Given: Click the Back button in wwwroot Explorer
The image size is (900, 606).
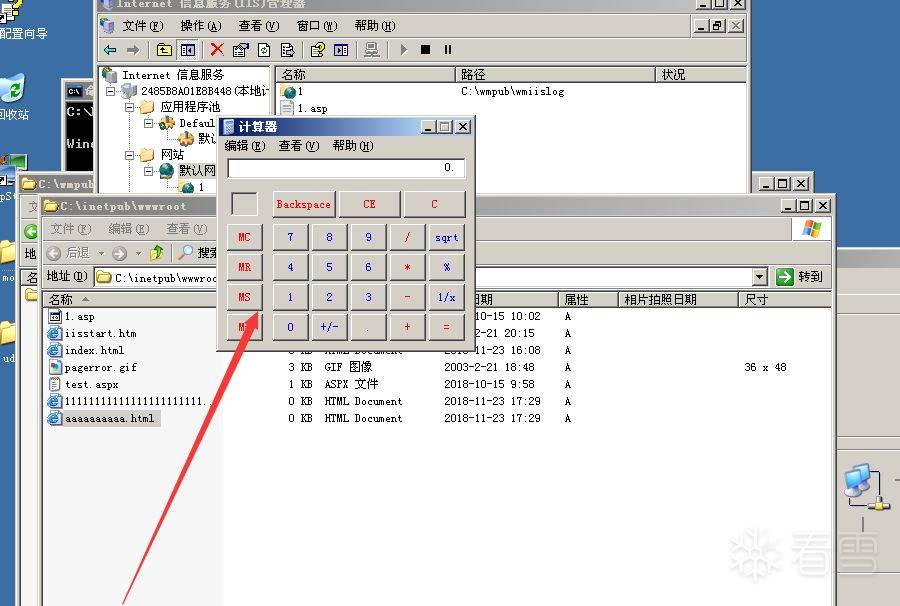Looking at the screenshot, I should [x=68, y=252].
